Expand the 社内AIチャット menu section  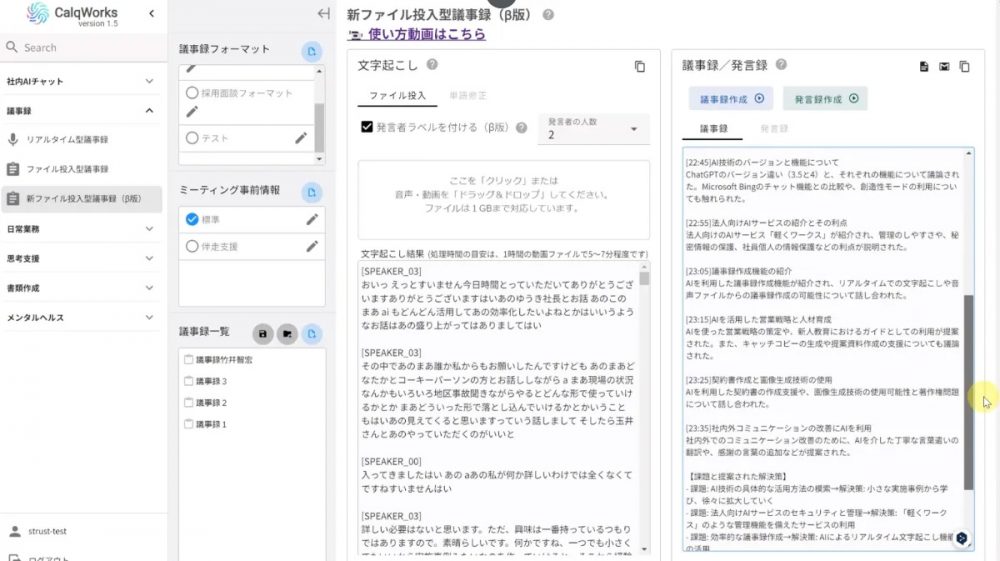point(80,82)
